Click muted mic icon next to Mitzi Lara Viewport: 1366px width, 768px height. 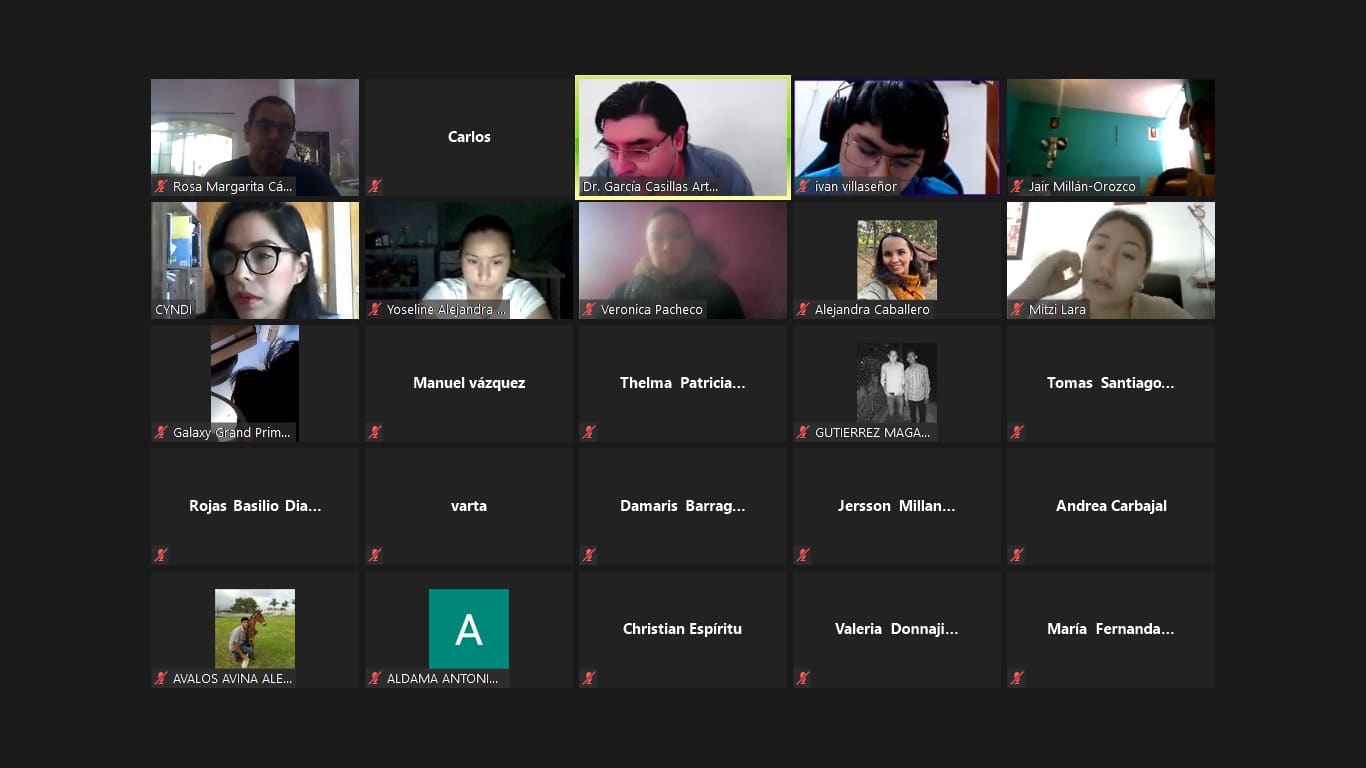click(x=1017, y=309)
